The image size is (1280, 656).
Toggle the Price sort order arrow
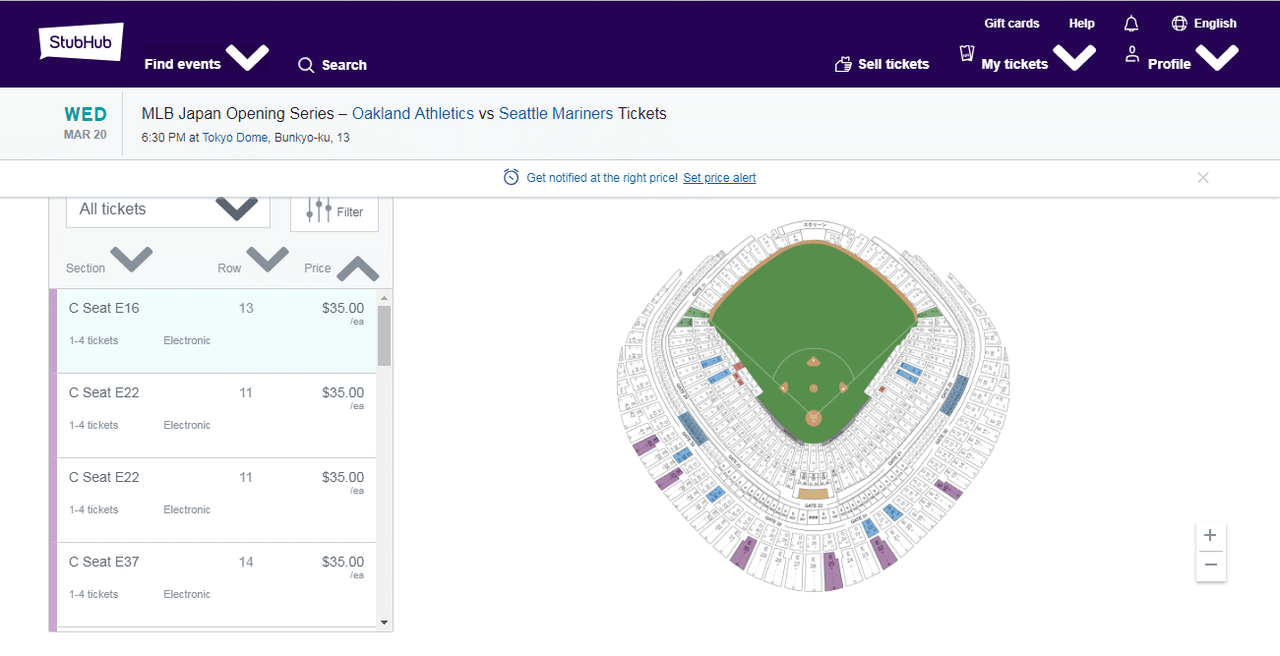click(357, 265)
